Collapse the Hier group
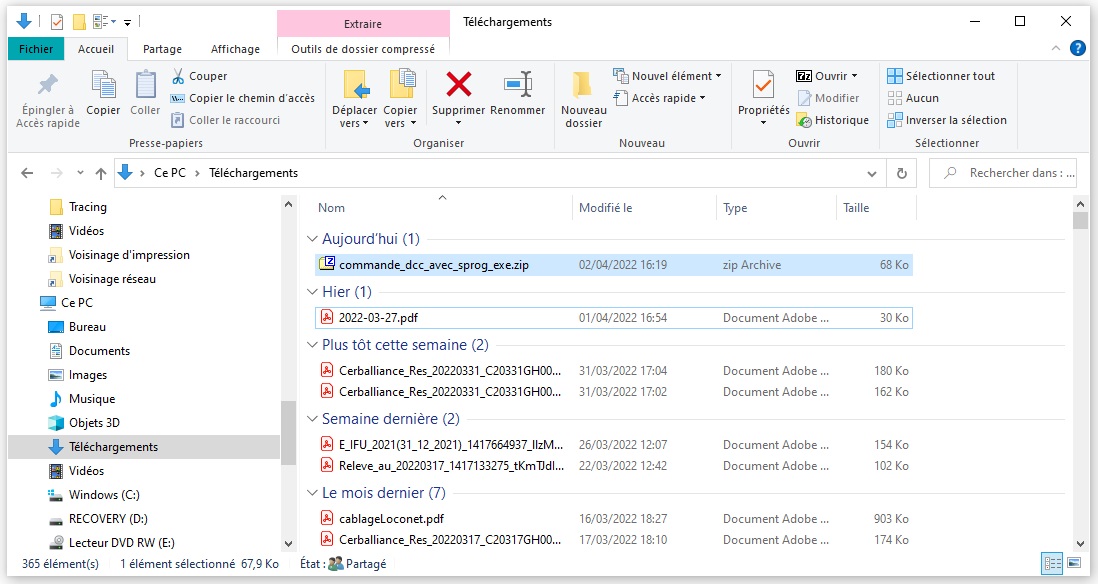1098x584 pixels. pos(312,291)
